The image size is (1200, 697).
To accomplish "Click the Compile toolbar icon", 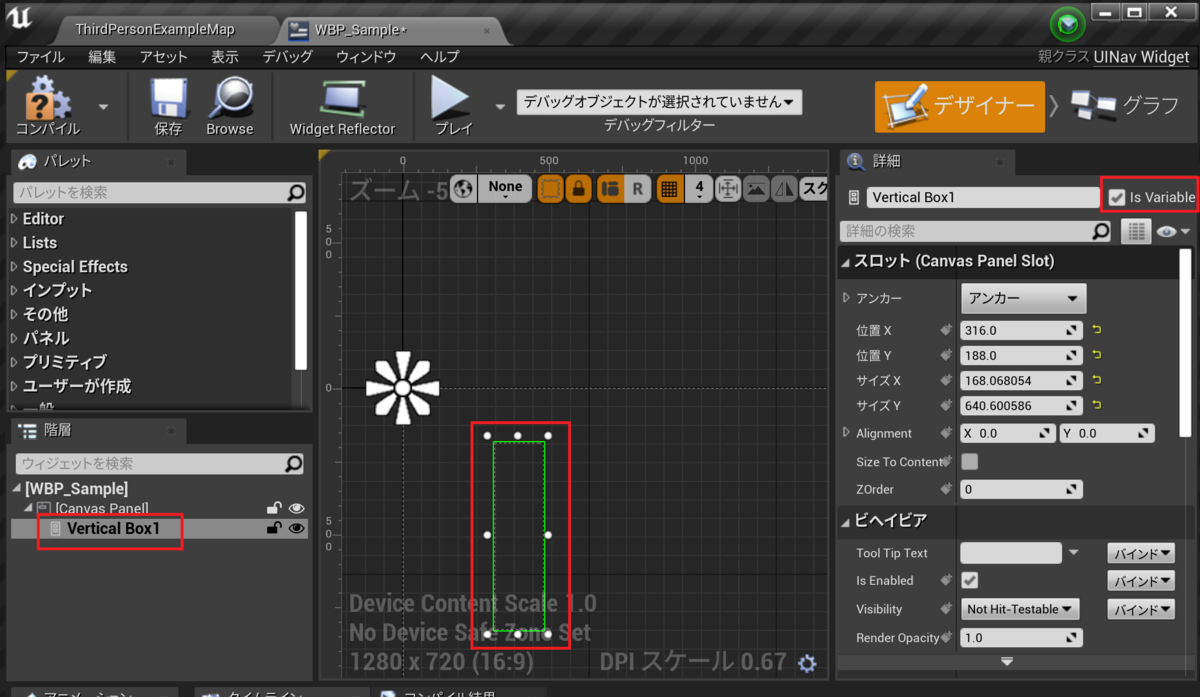I will click(48, 99).
